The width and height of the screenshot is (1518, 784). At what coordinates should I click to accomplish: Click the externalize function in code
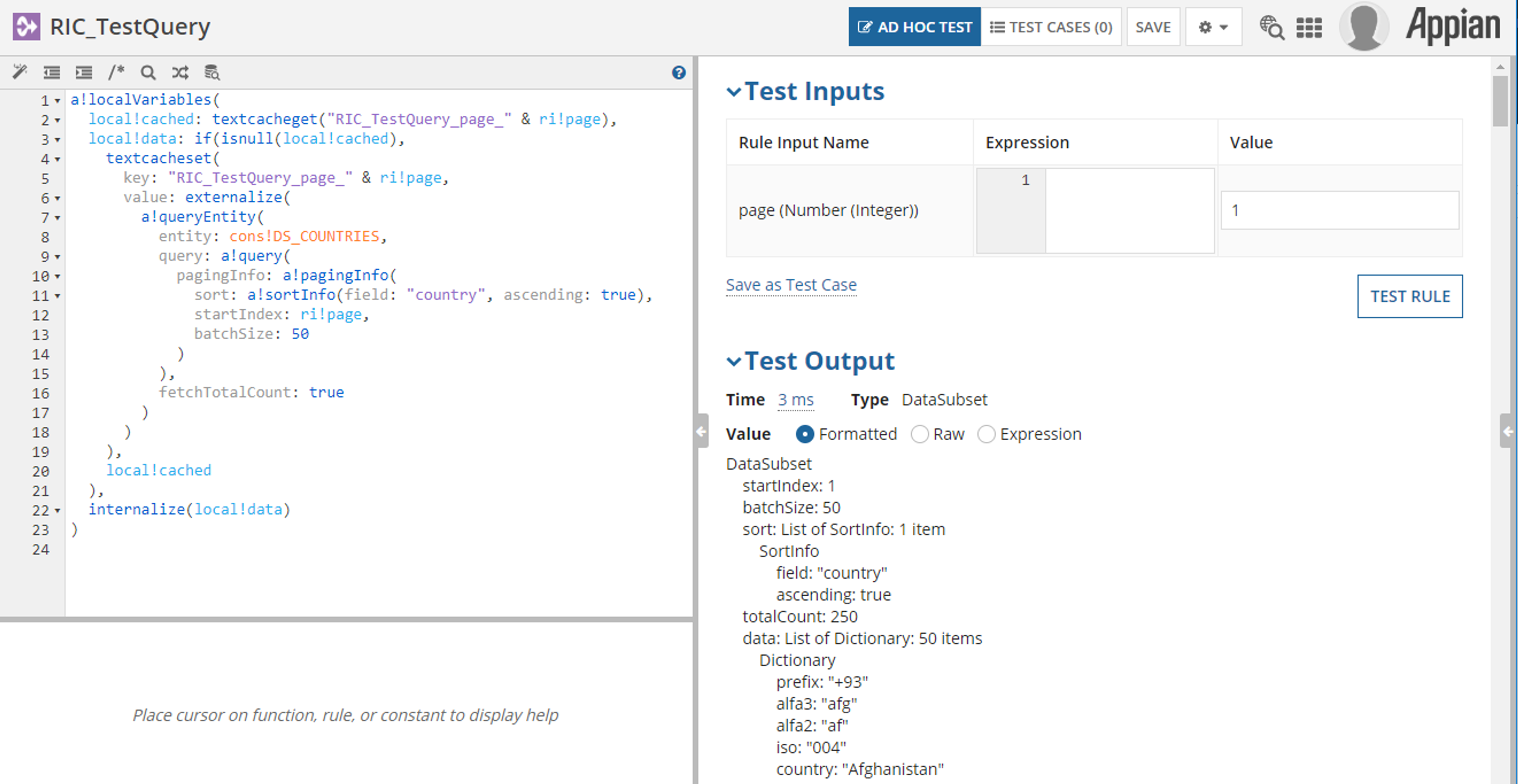pyautogui.click(x=233, y=197)
